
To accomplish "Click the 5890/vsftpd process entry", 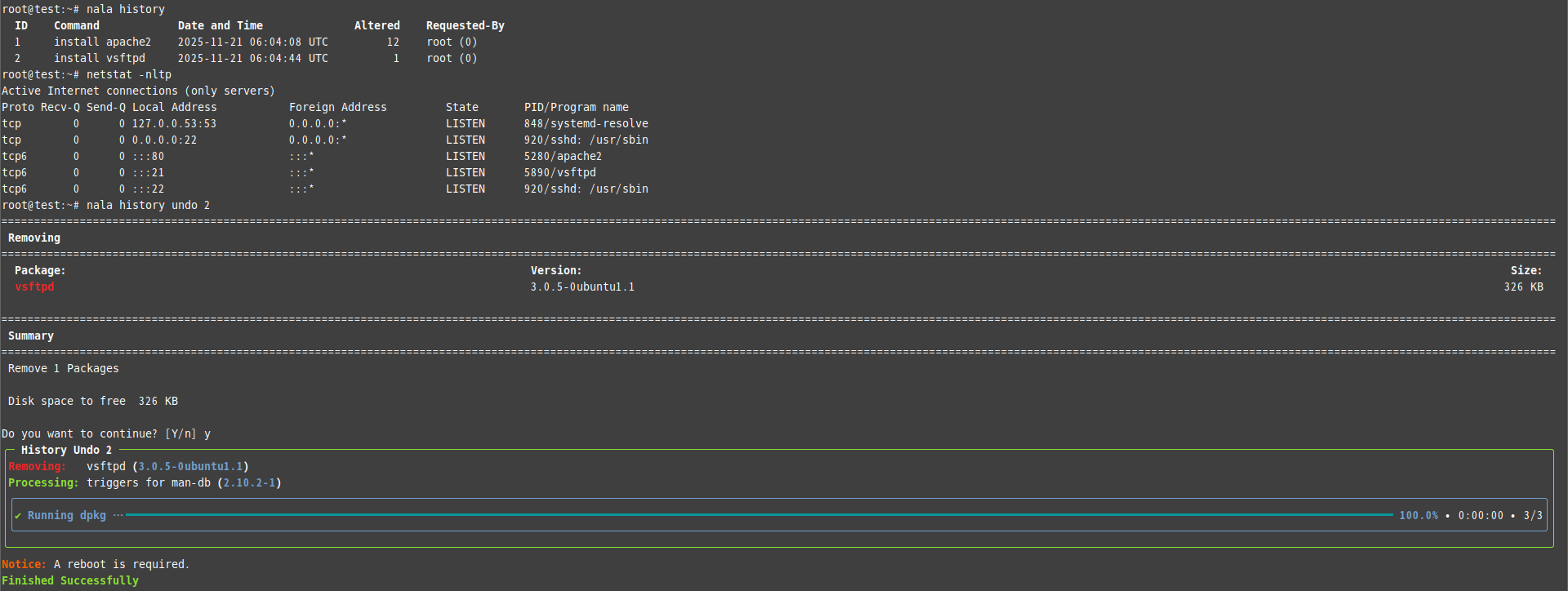I will 559,173.
